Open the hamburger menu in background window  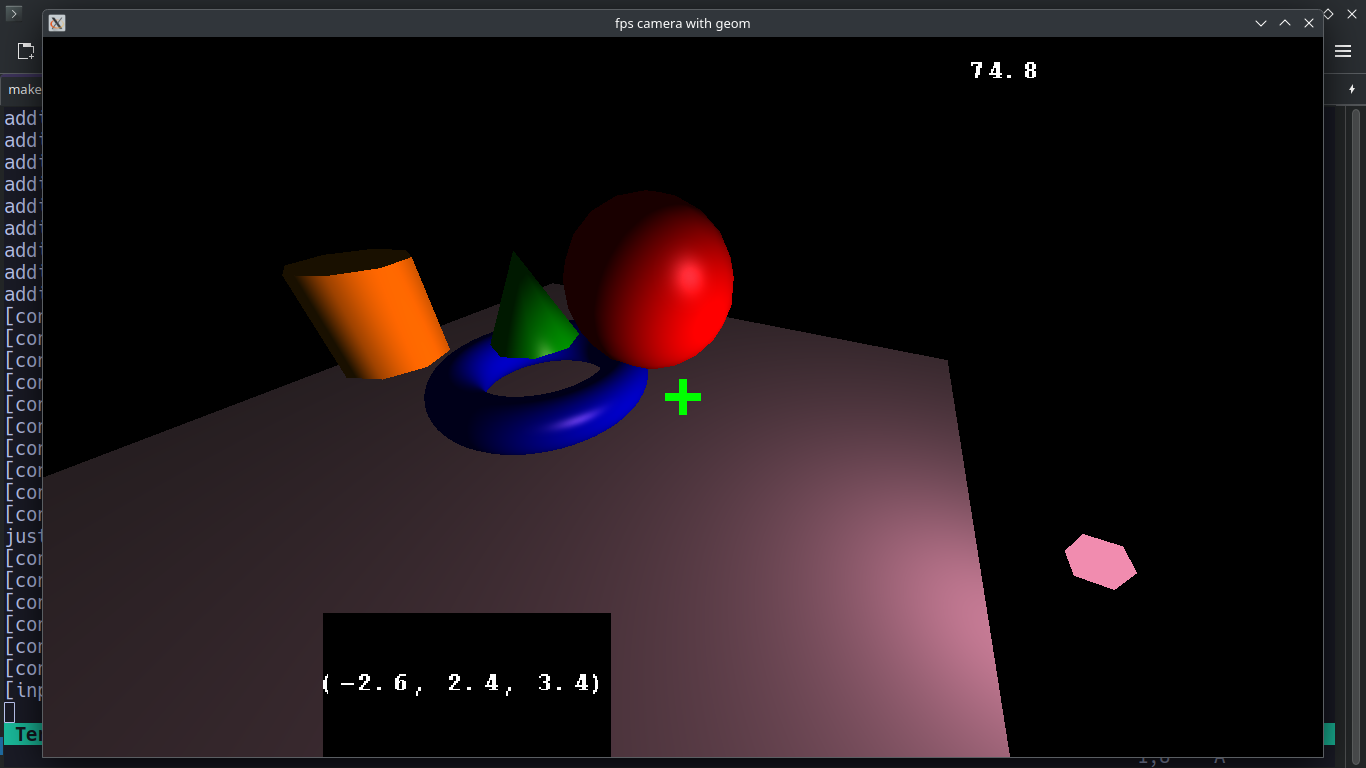coord(1343,52)
